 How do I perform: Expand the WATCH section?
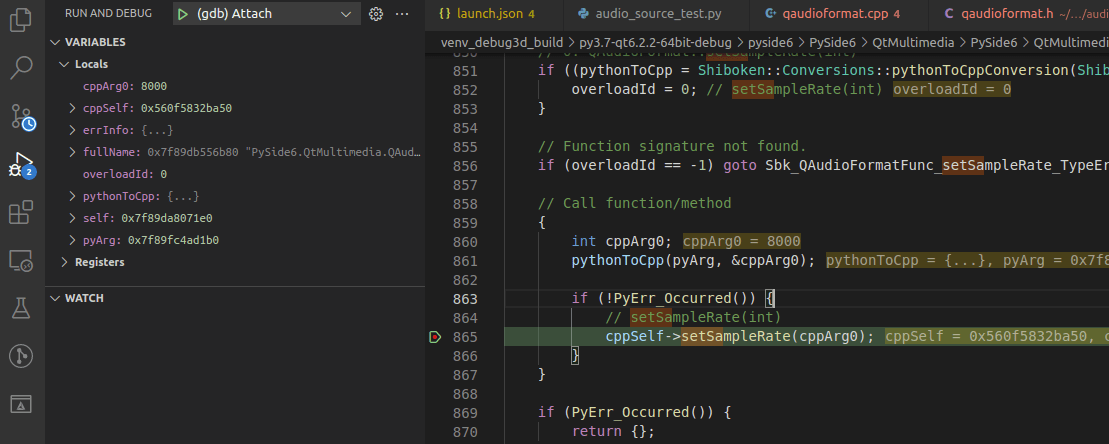[x=84, y=298]
